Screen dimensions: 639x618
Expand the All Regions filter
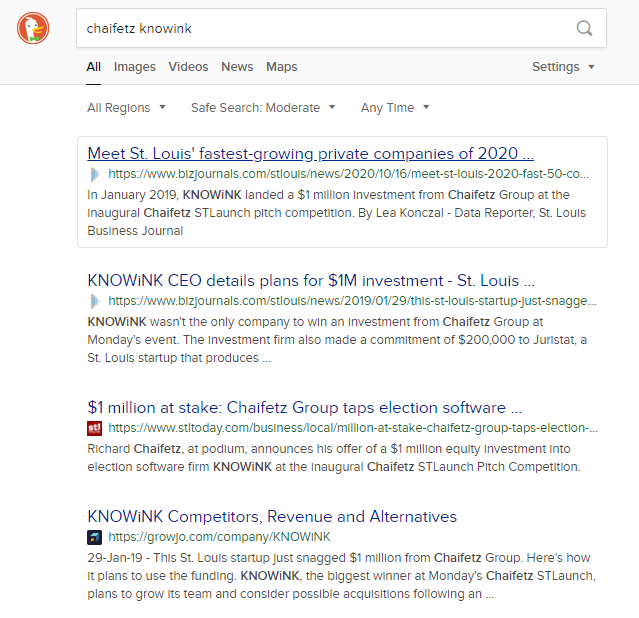point(126,108)
